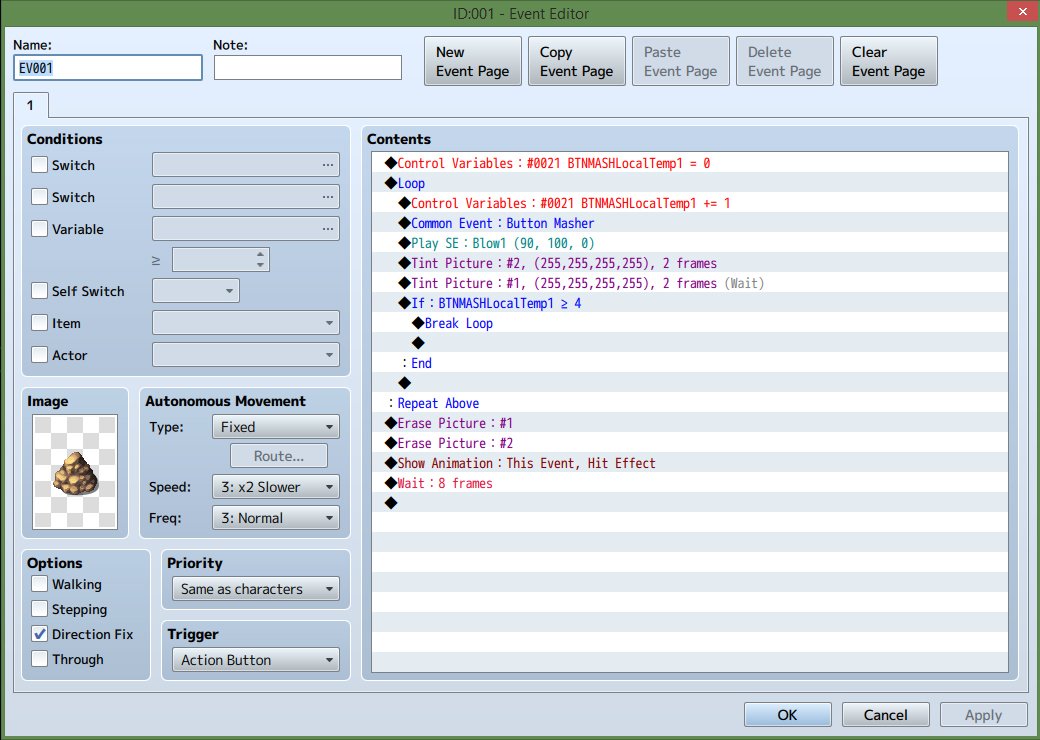Image resolution: width=1040 pixels, height=740 pixels.
Task: Click into the empty Note field
Action: [308, 68]
